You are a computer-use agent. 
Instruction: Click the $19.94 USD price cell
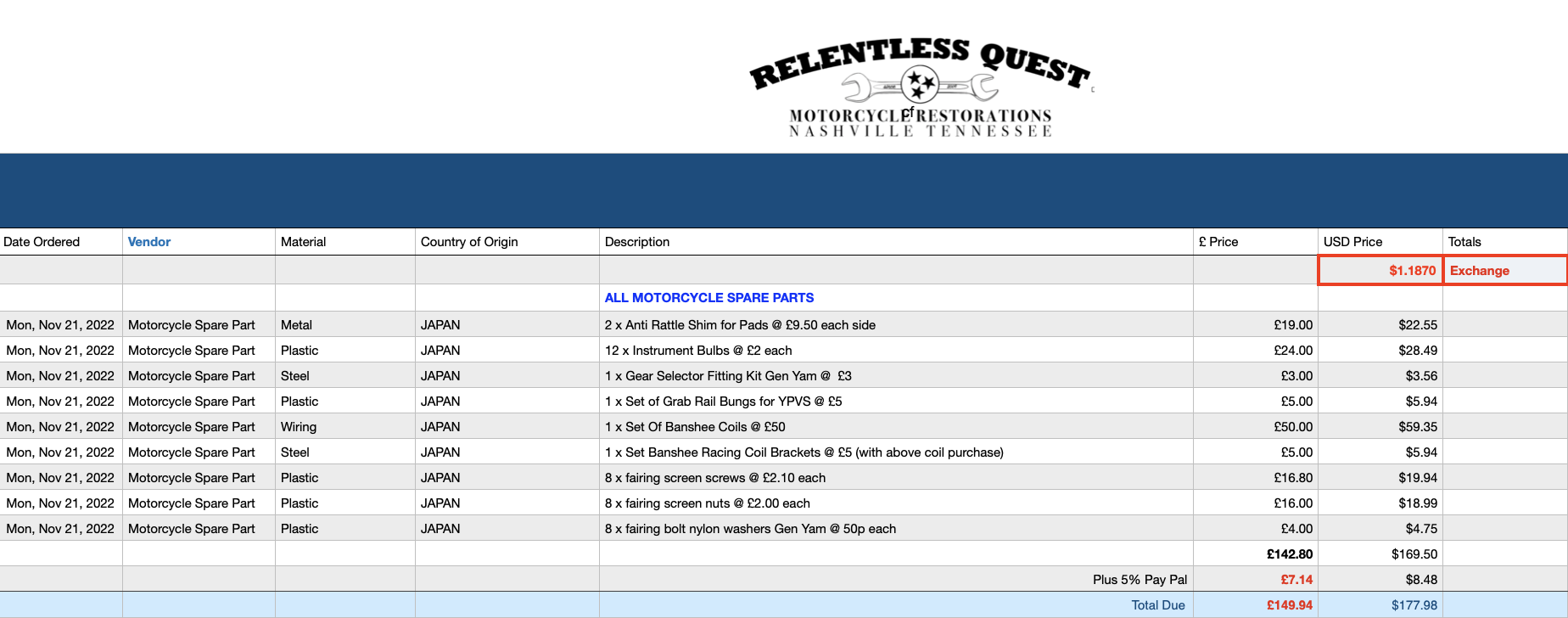[1380, 478]
